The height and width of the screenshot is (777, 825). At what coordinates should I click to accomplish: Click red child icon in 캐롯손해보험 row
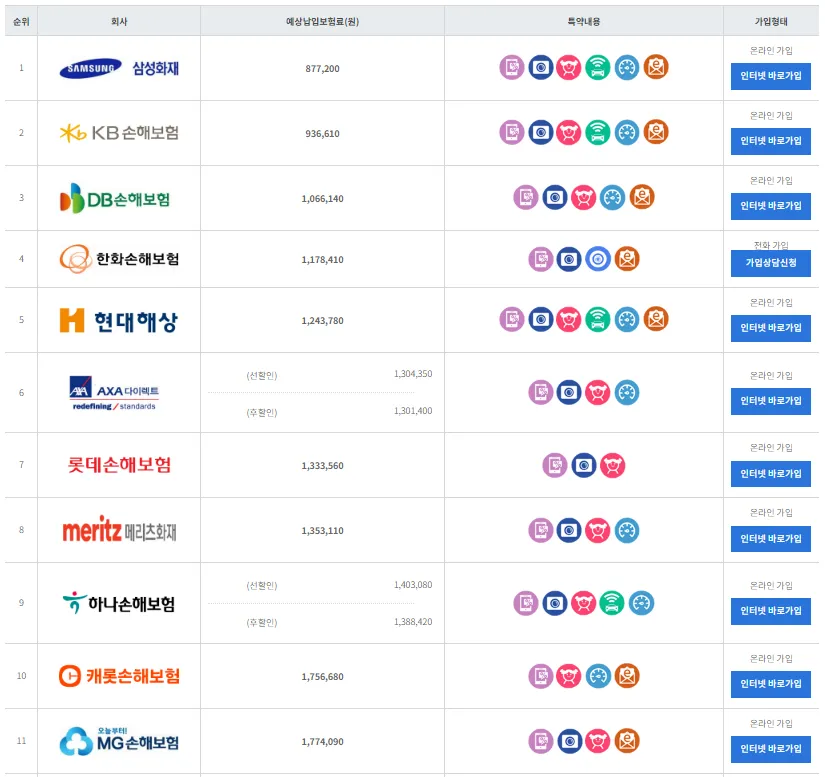pos(569,676)
